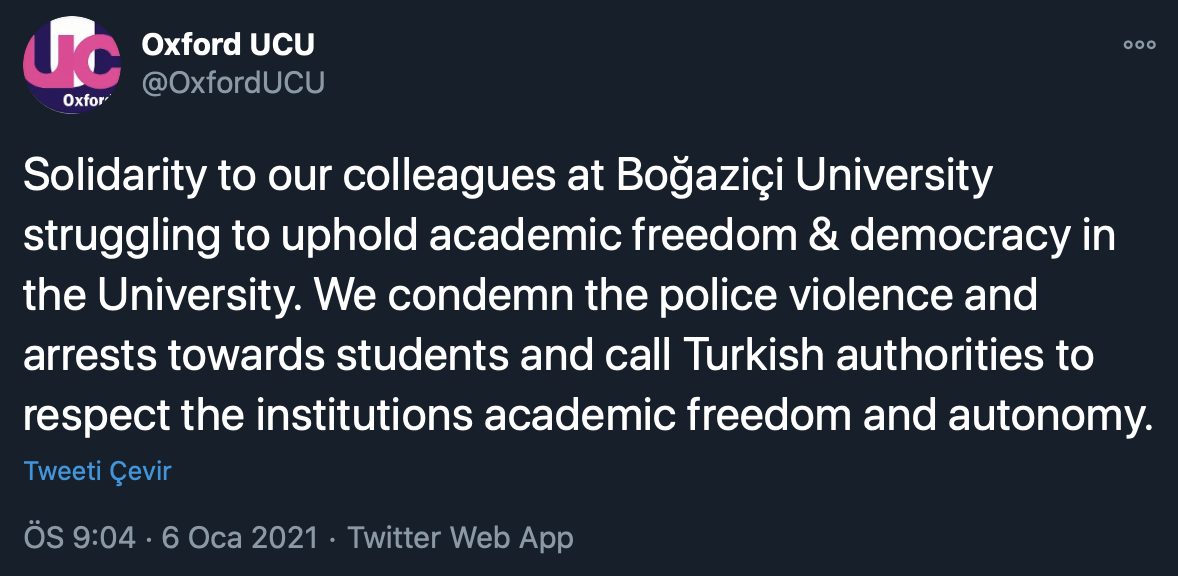This screenshot has width=1178, height=576.
Task: Visit the @OxfordUCU handle link
Action: [233, 82]
